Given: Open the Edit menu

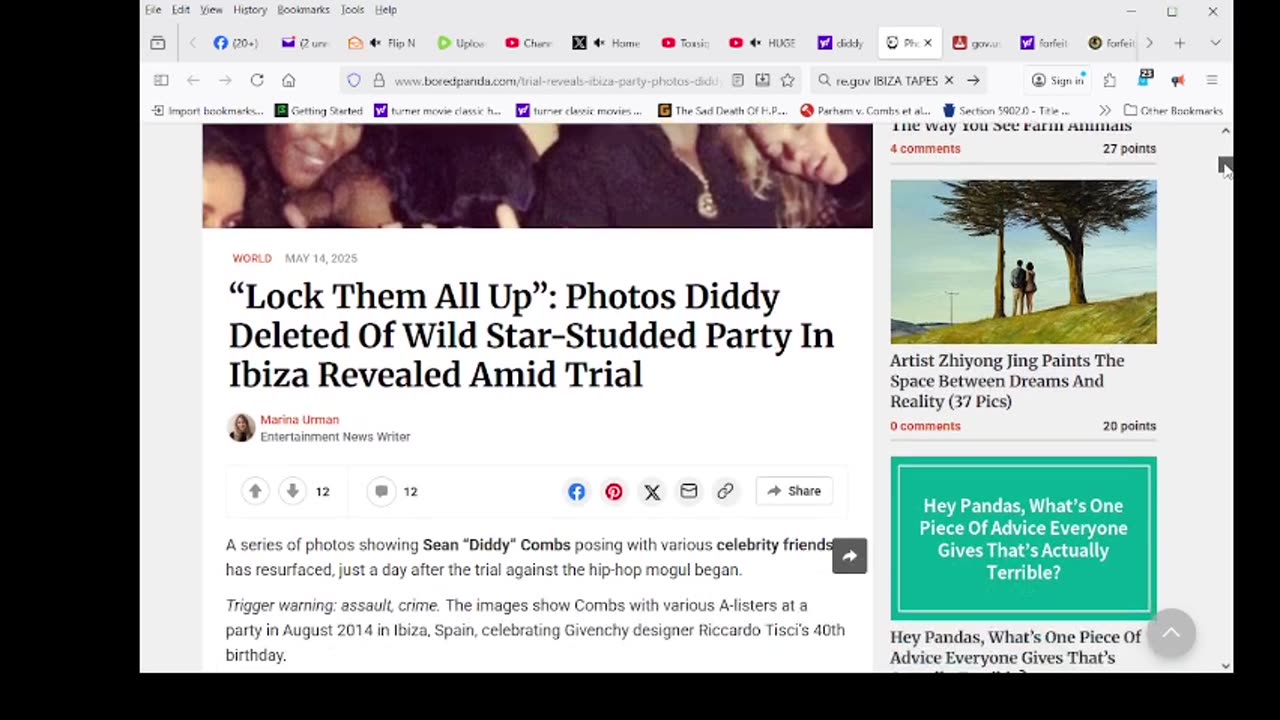Looking at the screenshot, I should coord(180,10).
